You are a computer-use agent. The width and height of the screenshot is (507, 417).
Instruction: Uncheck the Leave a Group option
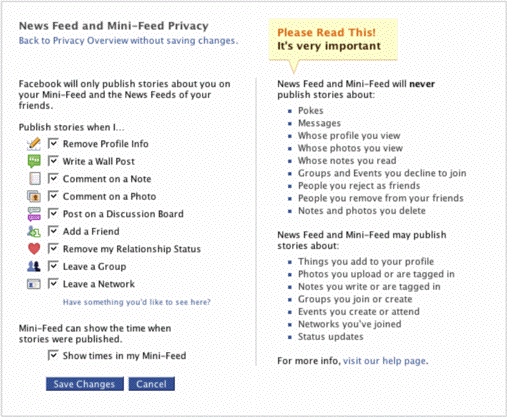click(x=53, y=266)
